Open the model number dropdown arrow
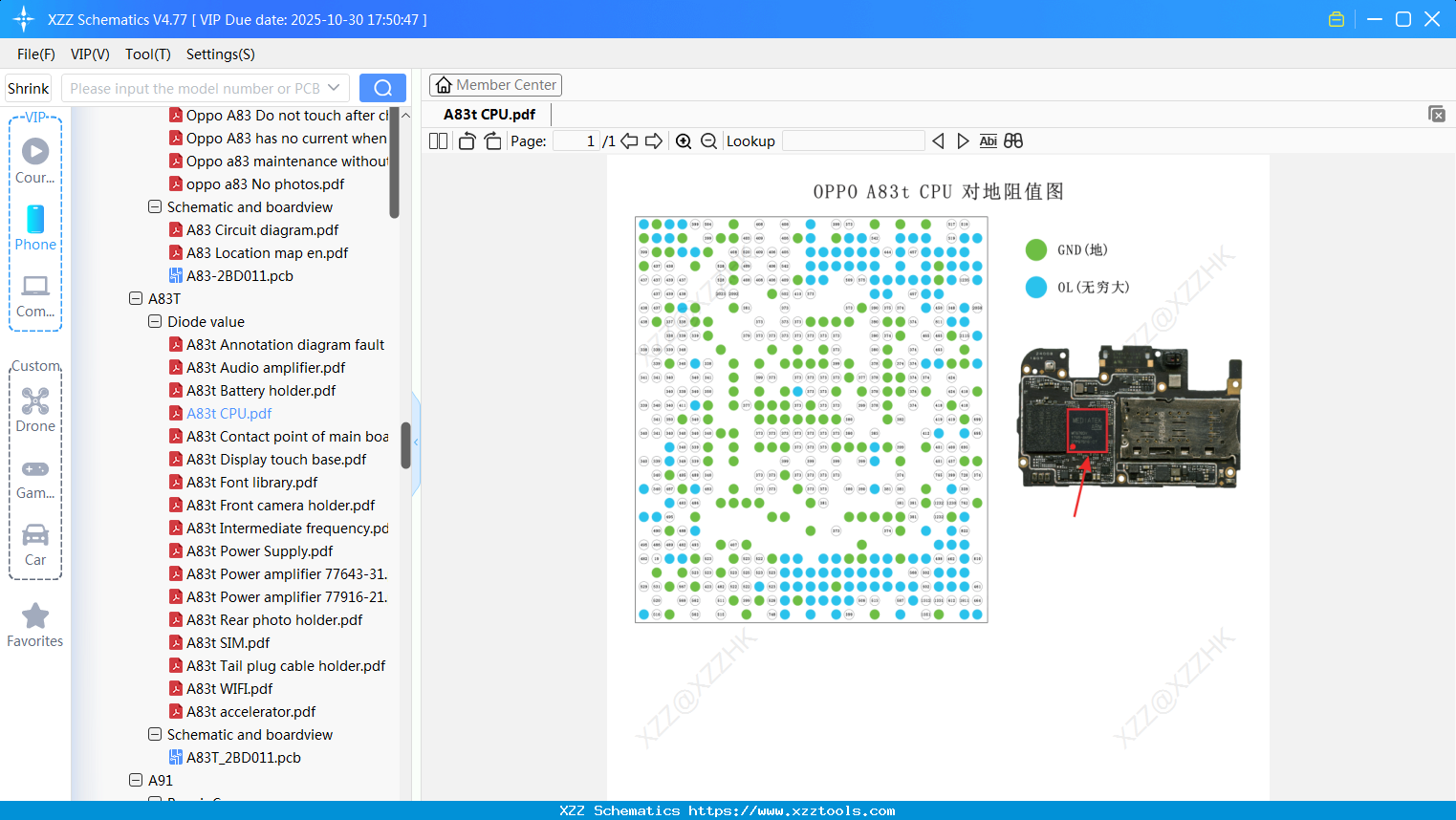Viewport: 1456px width, 820px height. pyautogui.click(x=334, y=88)
